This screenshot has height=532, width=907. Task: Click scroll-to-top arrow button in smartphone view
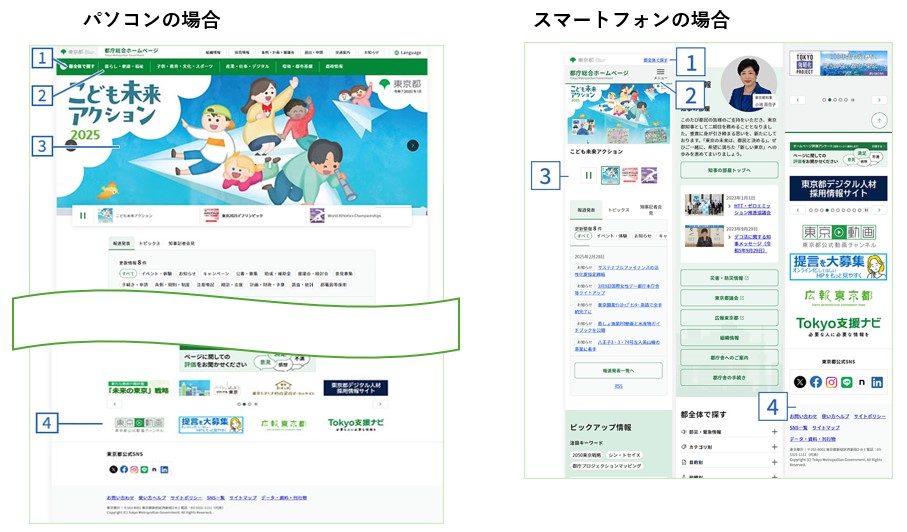coord(879,120)
